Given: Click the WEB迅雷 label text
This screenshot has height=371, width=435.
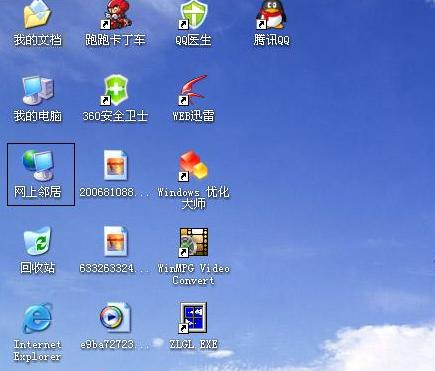Looking at the screenshot, I should coord(193,116).
